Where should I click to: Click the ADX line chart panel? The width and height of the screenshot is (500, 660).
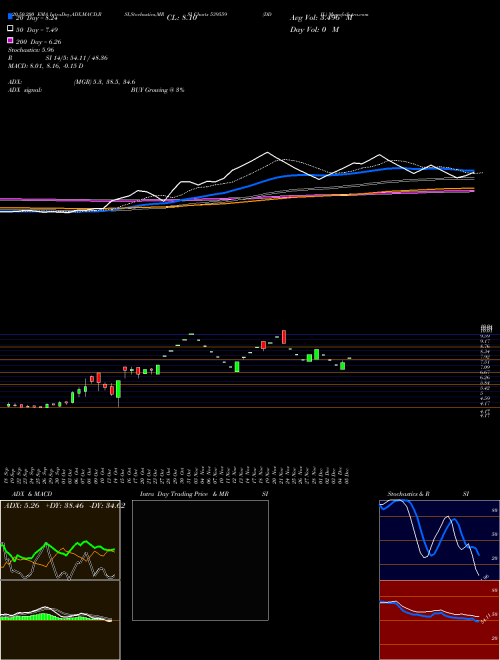[x=60, y=540]
